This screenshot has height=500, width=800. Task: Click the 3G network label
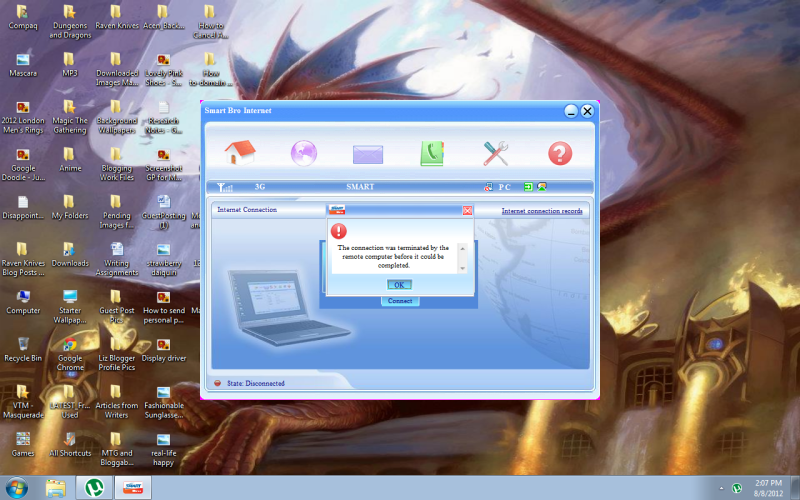(x=260, y=187)
